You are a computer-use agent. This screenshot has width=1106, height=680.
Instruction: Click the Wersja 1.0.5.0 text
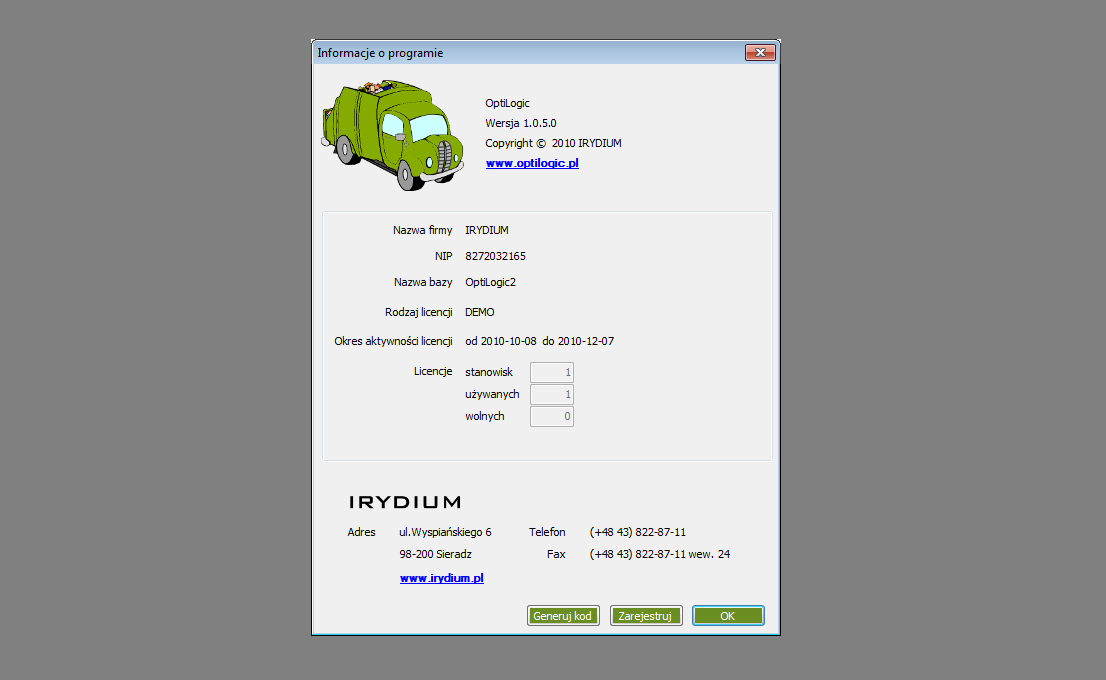tap(521, 123)
